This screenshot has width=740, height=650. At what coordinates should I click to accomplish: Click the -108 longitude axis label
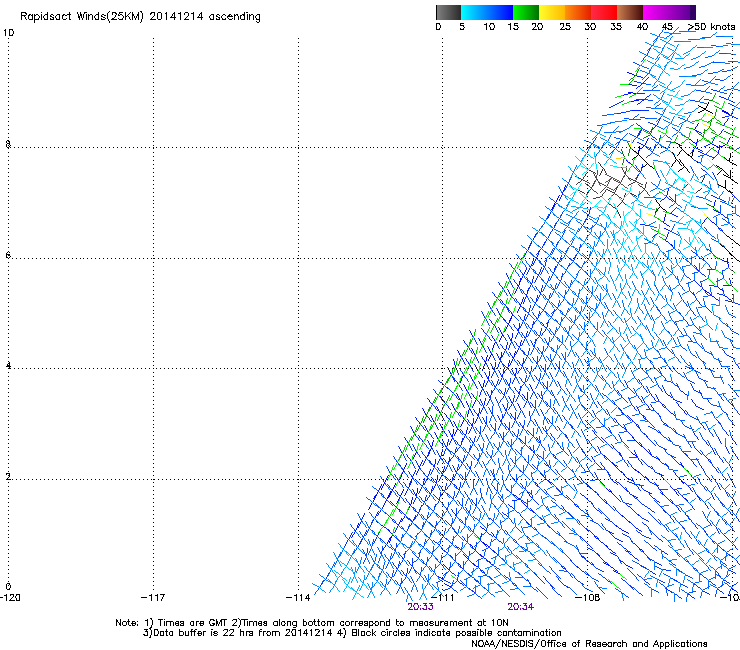coord(588,598)
